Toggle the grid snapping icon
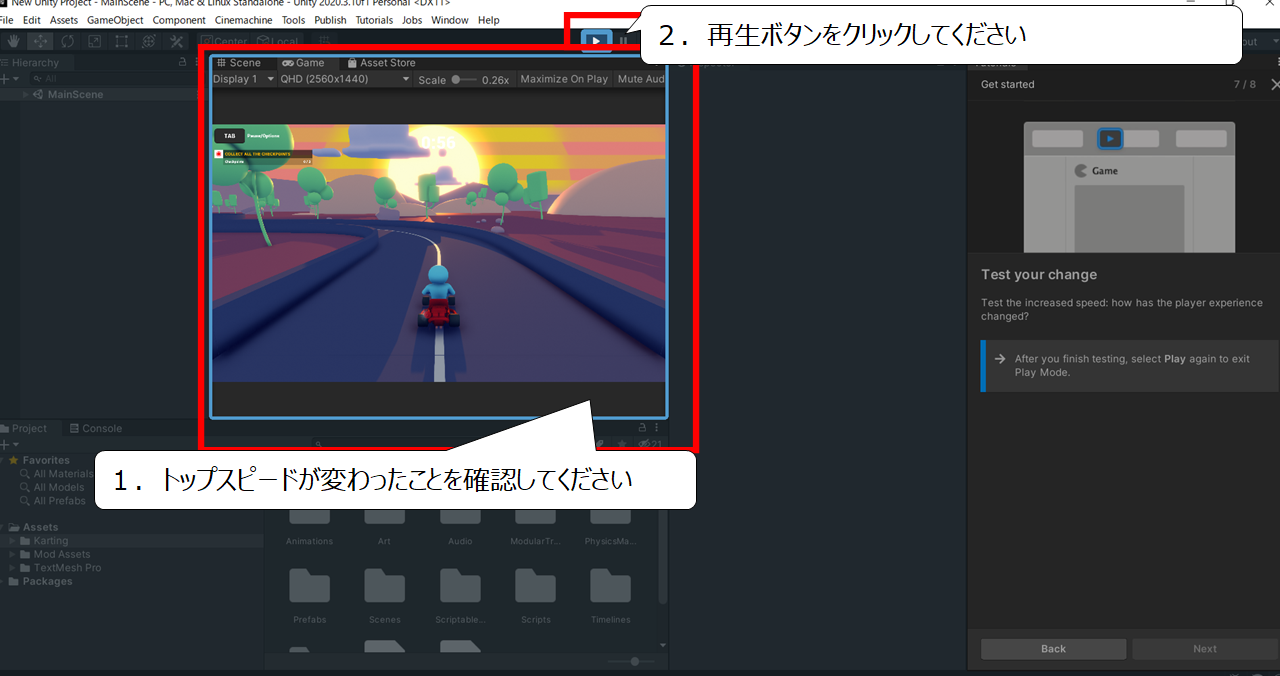Screen dimensions: 1280x676 coord(323,41)
